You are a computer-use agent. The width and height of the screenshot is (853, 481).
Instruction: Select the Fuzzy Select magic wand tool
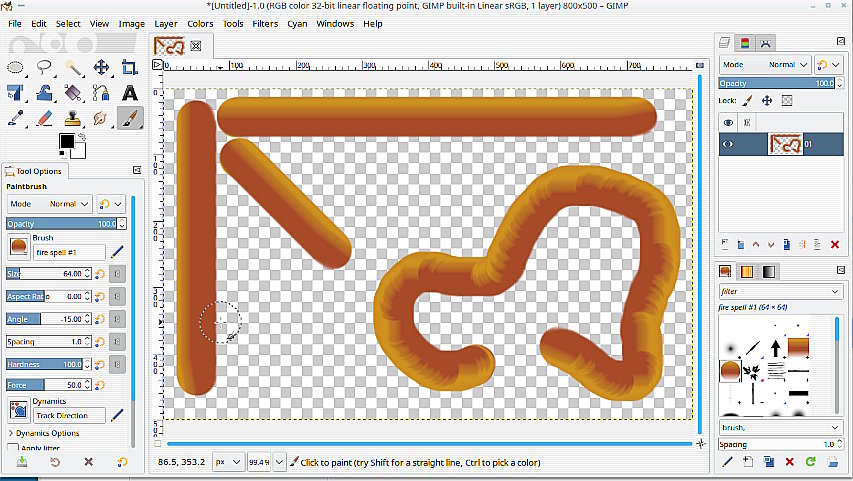pos(73,68)
